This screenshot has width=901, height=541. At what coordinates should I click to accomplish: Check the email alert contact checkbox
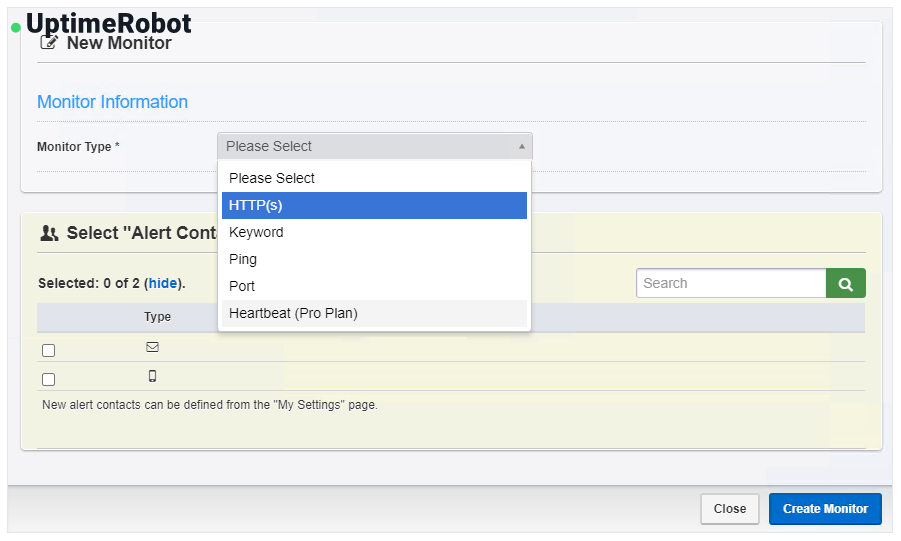coord(49,351)
